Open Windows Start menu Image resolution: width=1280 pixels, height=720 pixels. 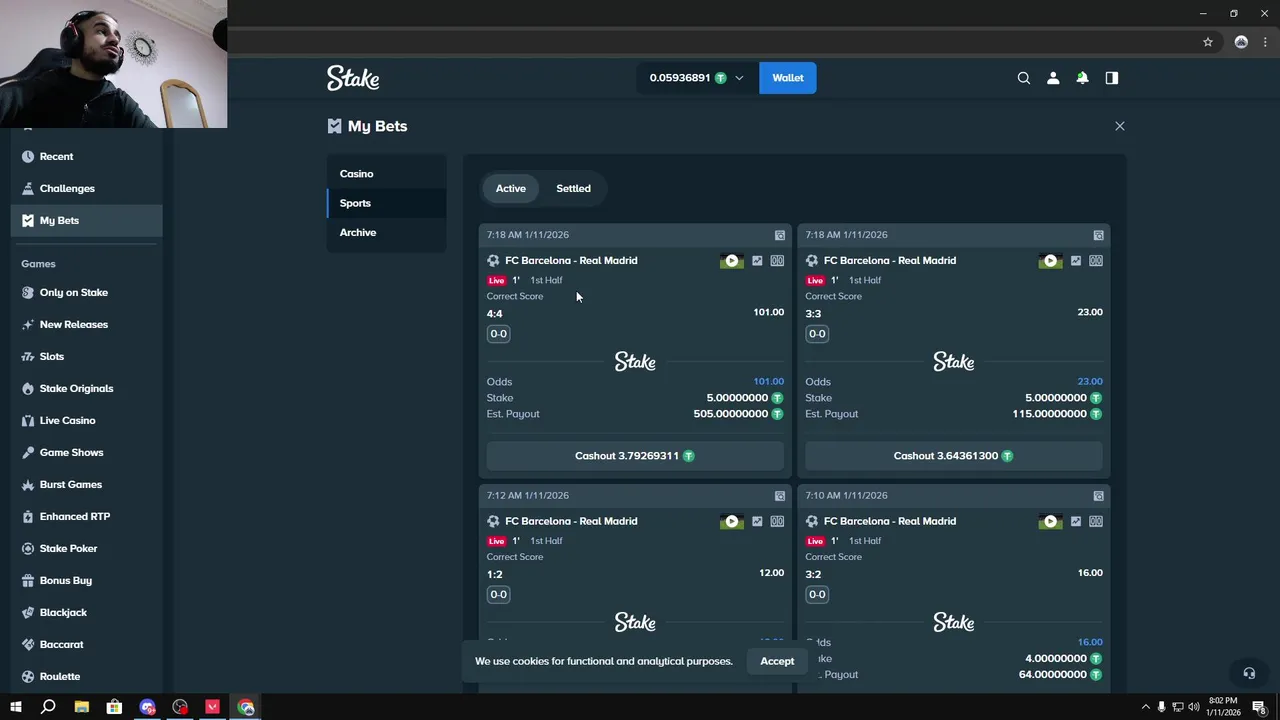[x=16, y=707]
